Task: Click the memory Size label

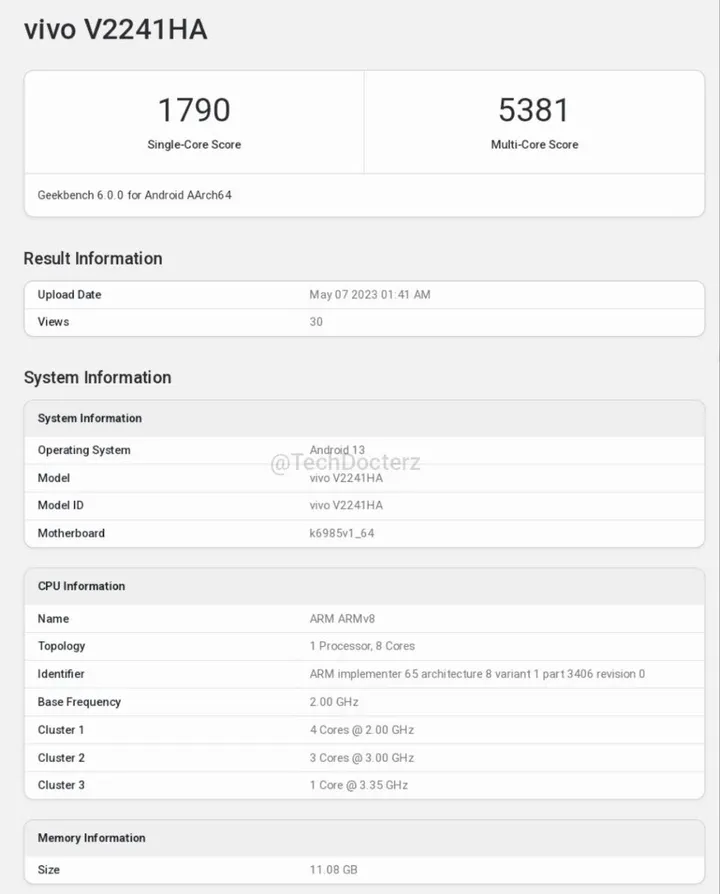Action: coord(48,869)
